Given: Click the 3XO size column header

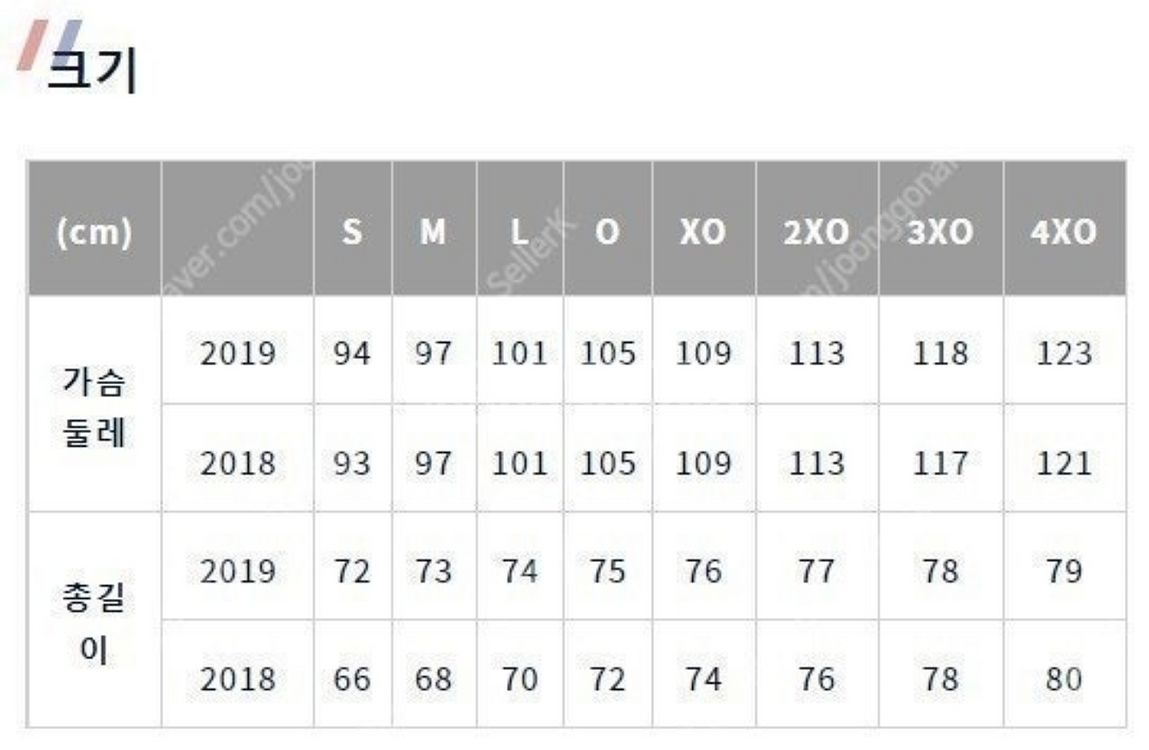Looking at the screenshot, I should (x=940, y=233).
